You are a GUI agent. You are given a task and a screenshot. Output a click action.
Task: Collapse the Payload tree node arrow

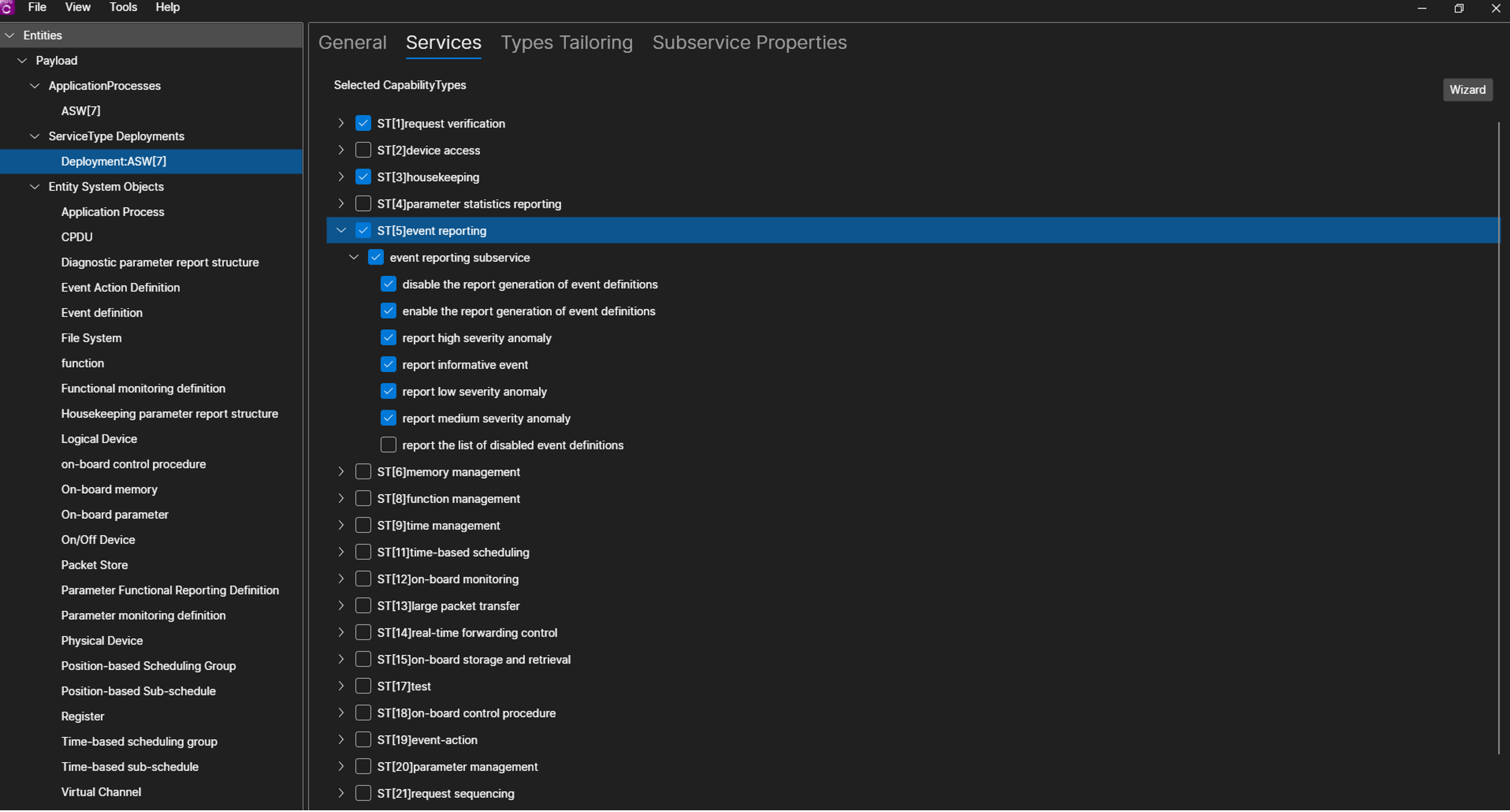coord(22,61)
